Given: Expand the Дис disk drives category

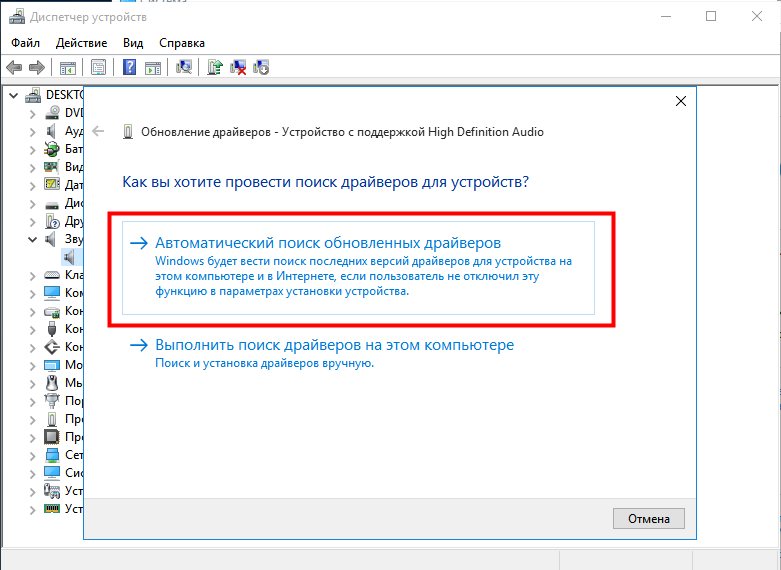Looking at the screenshot, I should (x=33, y=204).
